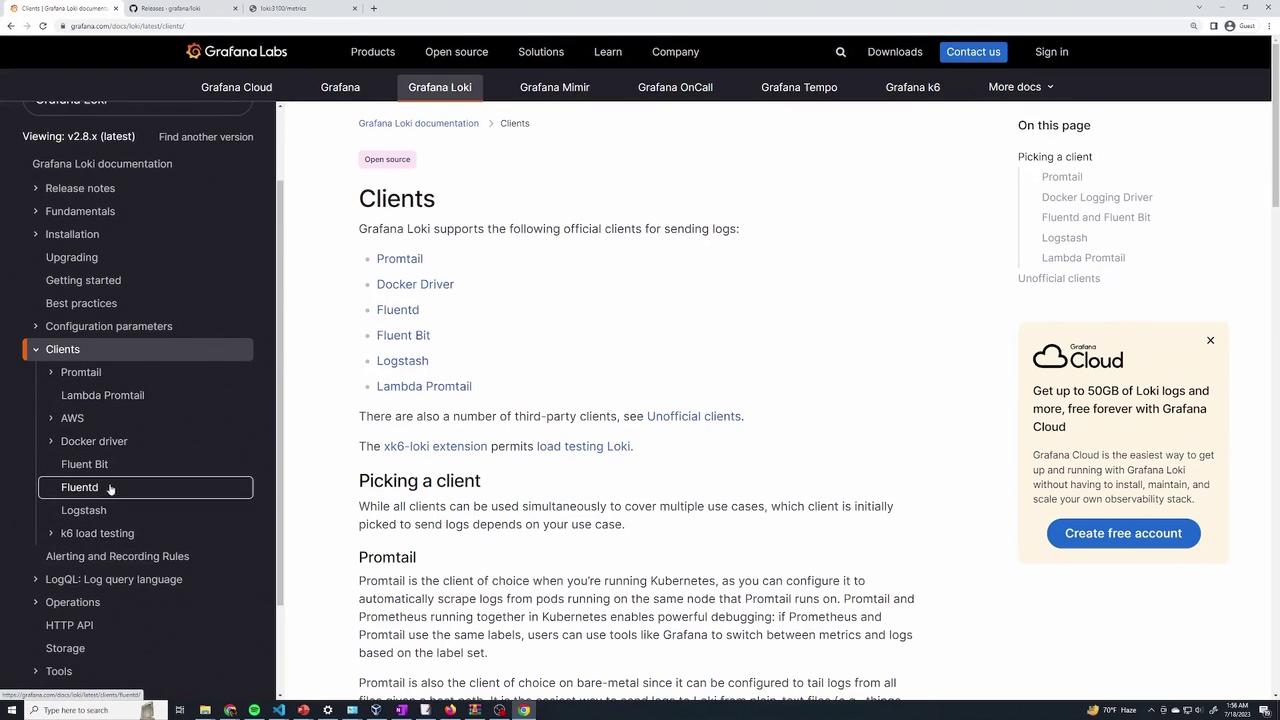Open the tab search chevron in title bar
Screen dimensions: 1280x720
1199,8
